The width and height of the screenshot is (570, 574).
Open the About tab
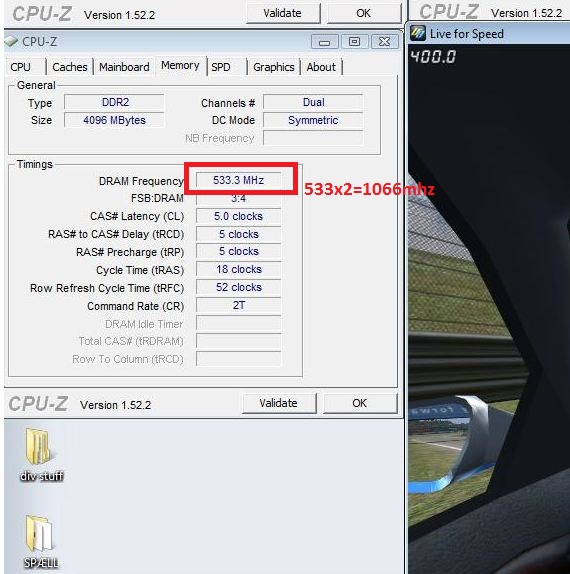click(321, 67)
